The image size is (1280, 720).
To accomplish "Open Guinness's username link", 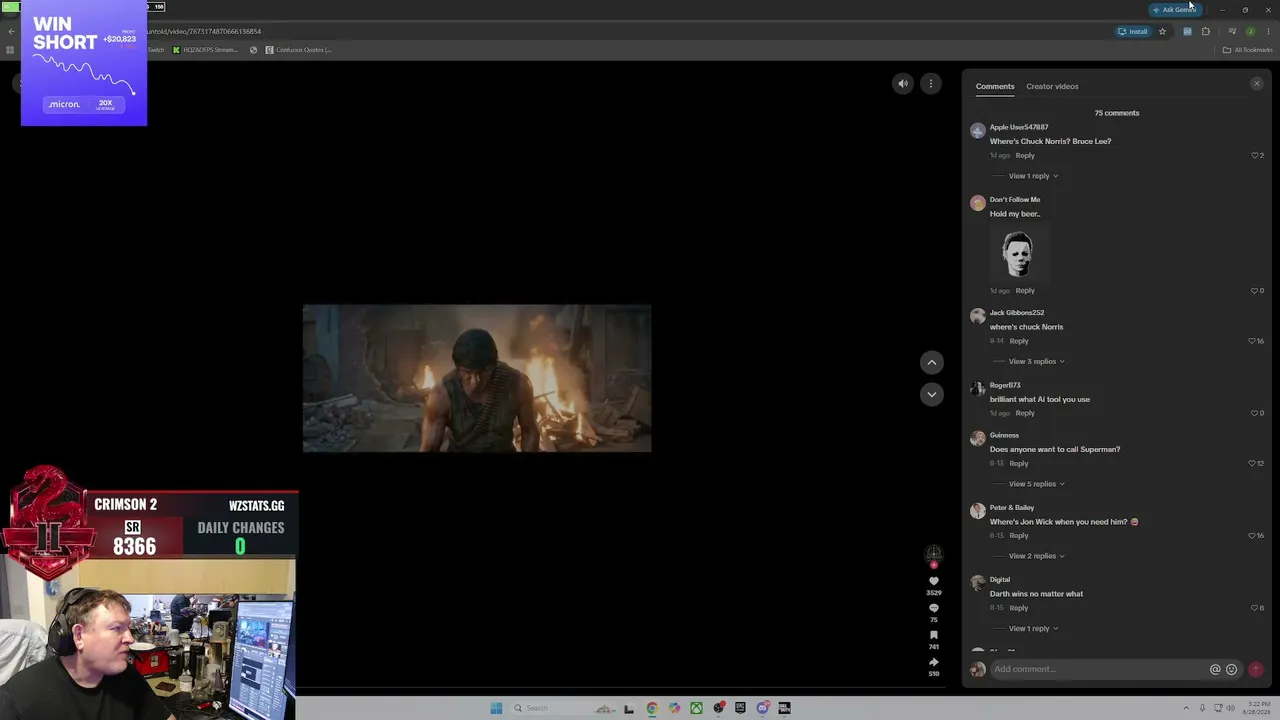I will pos(1004,435).
